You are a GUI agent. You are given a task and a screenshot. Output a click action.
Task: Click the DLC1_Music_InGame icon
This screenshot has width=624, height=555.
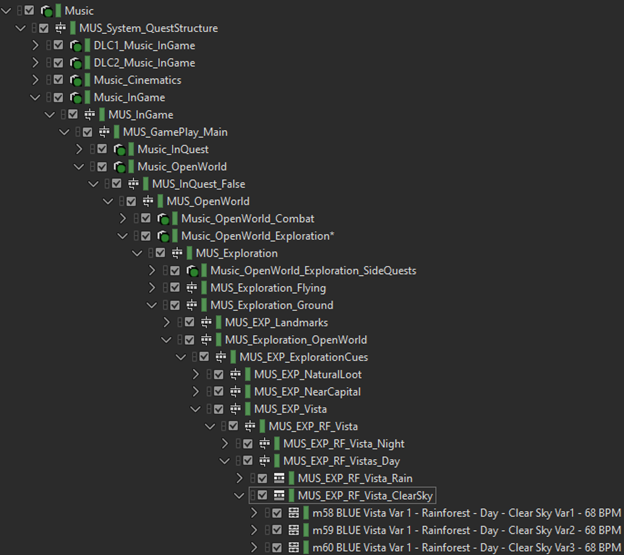[75, 46]
